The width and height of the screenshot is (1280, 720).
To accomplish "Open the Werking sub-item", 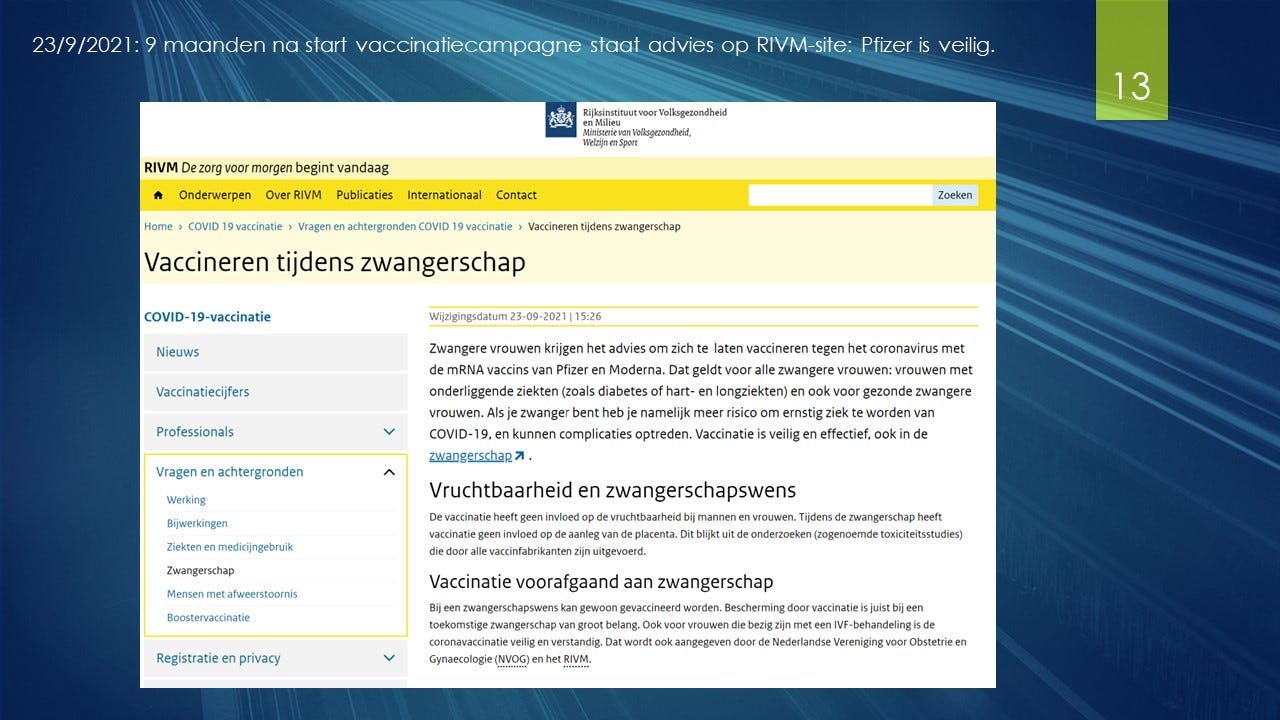I will tap(186, 500).
